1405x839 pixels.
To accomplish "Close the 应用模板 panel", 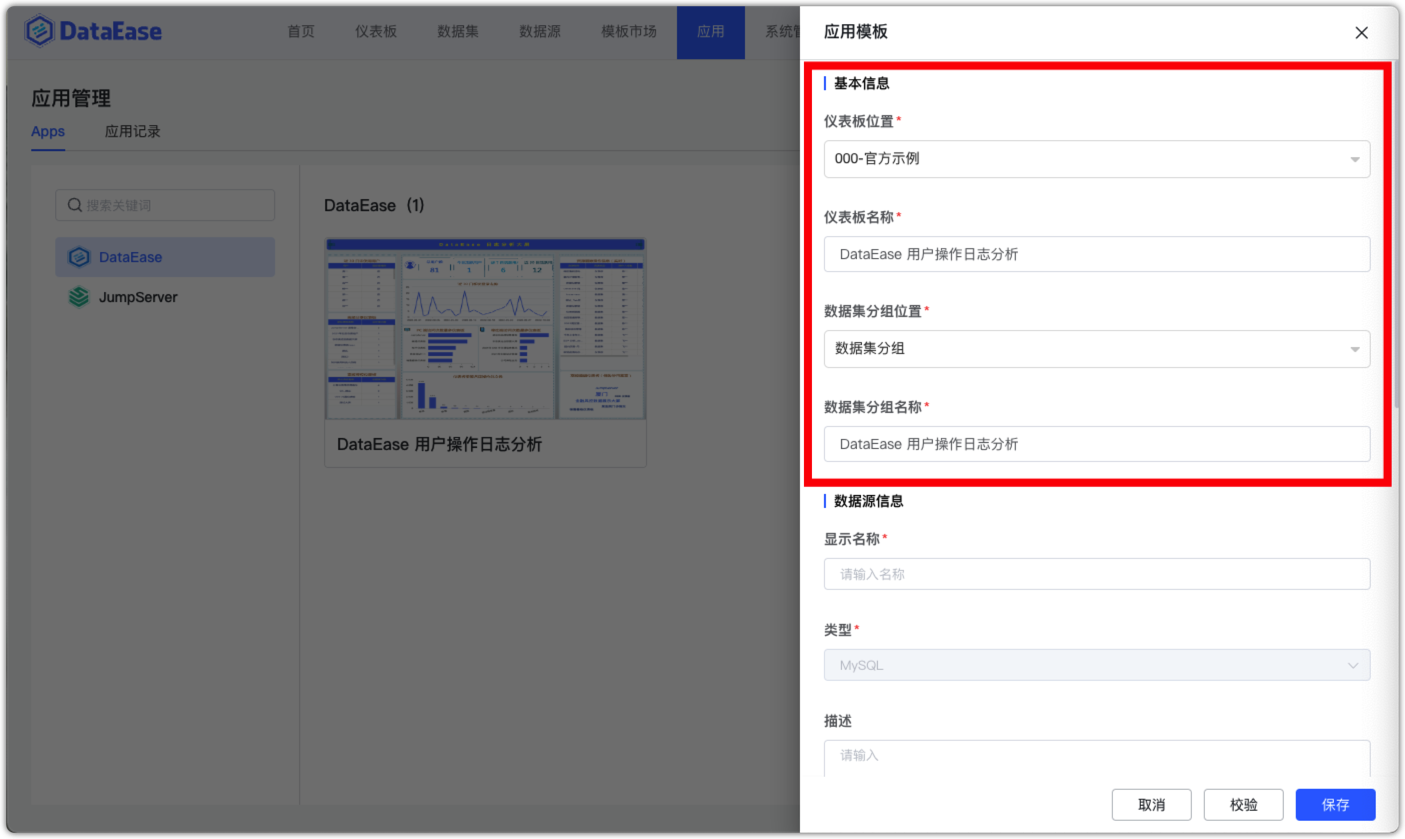I will click(x=1361, y=32).
